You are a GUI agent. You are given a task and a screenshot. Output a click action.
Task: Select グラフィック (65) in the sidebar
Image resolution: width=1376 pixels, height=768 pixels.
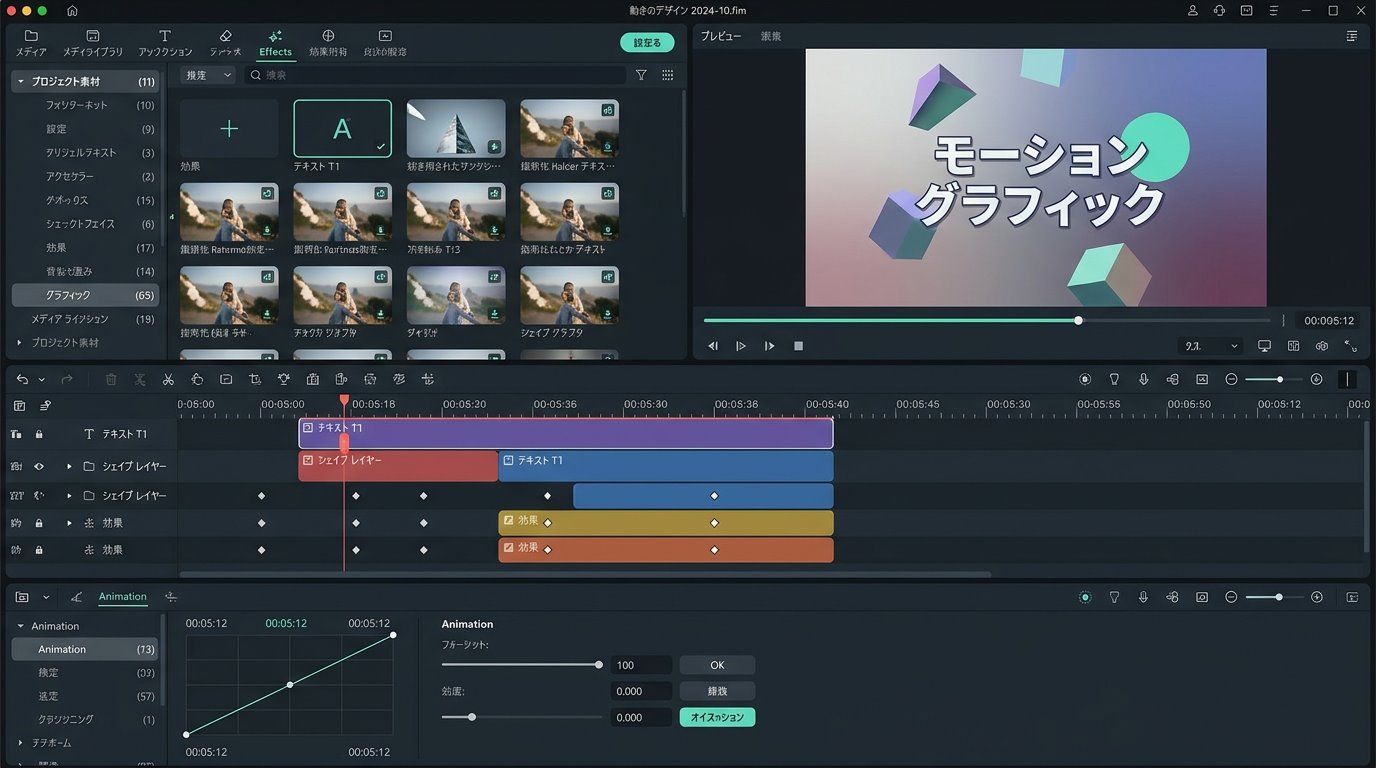tap(85, 295)
